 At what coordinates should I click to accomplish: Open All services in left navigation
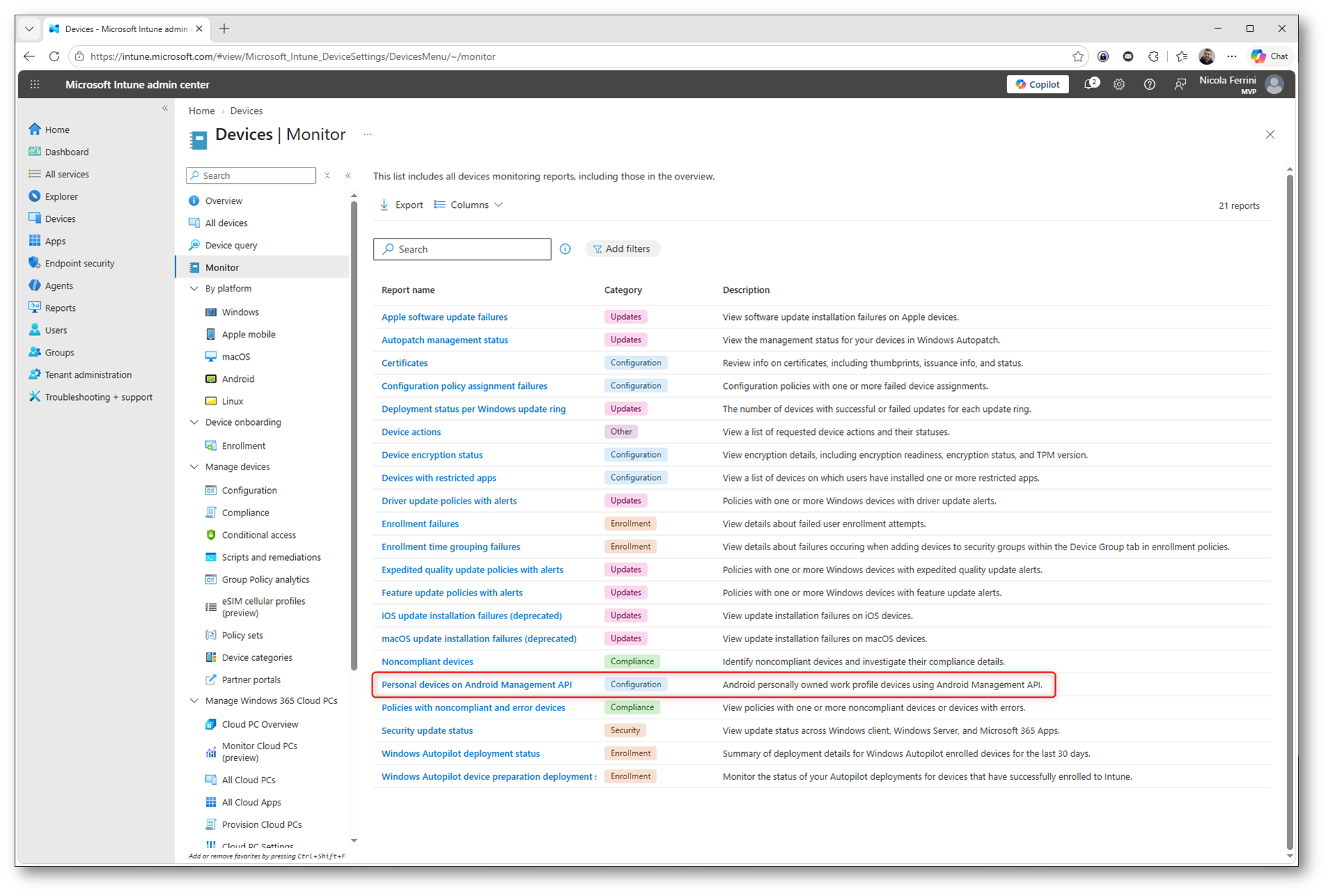(67, 174)
